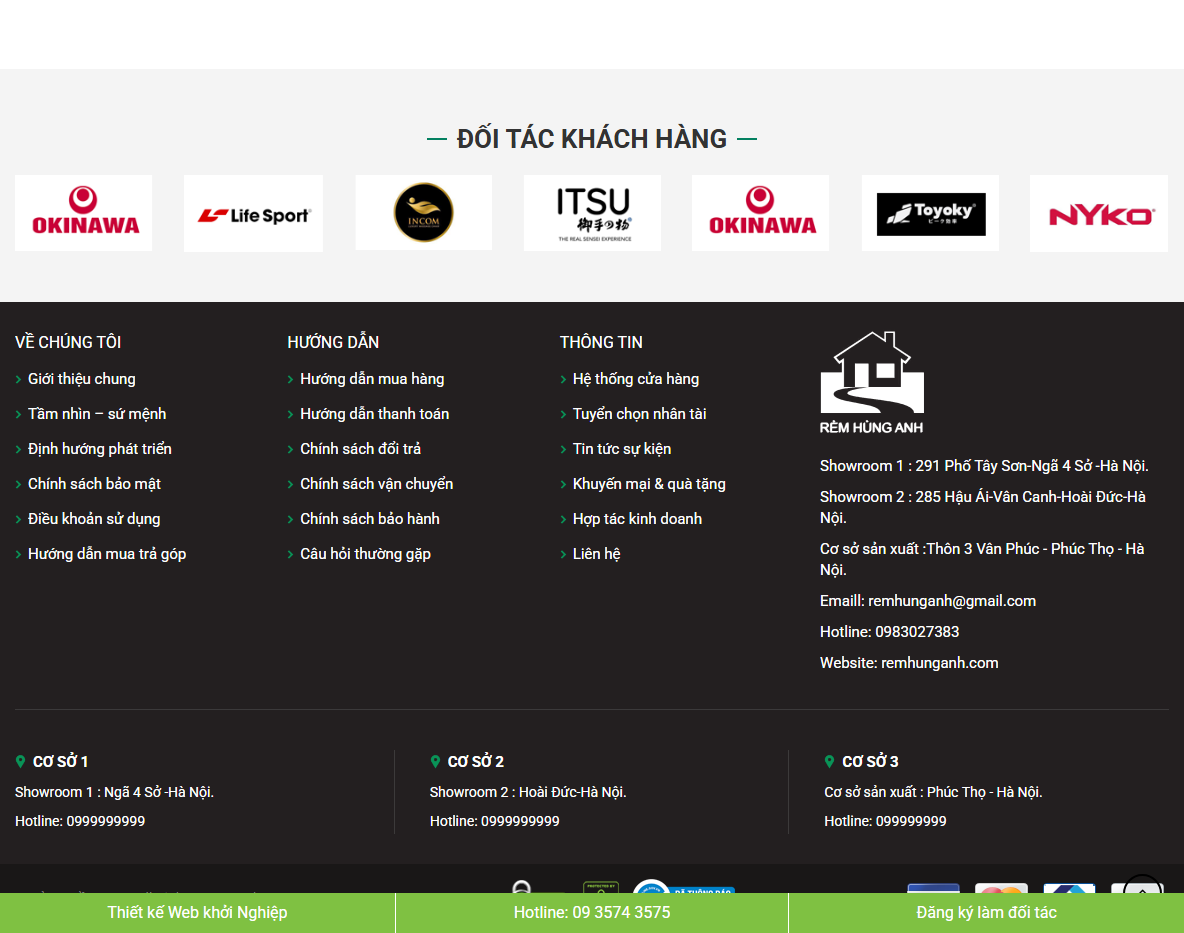Image resolution: width=1184 pixels, height=933 pixels.
Task: Select Đăng ký làm đối tác in green bar
Action: click(986, 912)
